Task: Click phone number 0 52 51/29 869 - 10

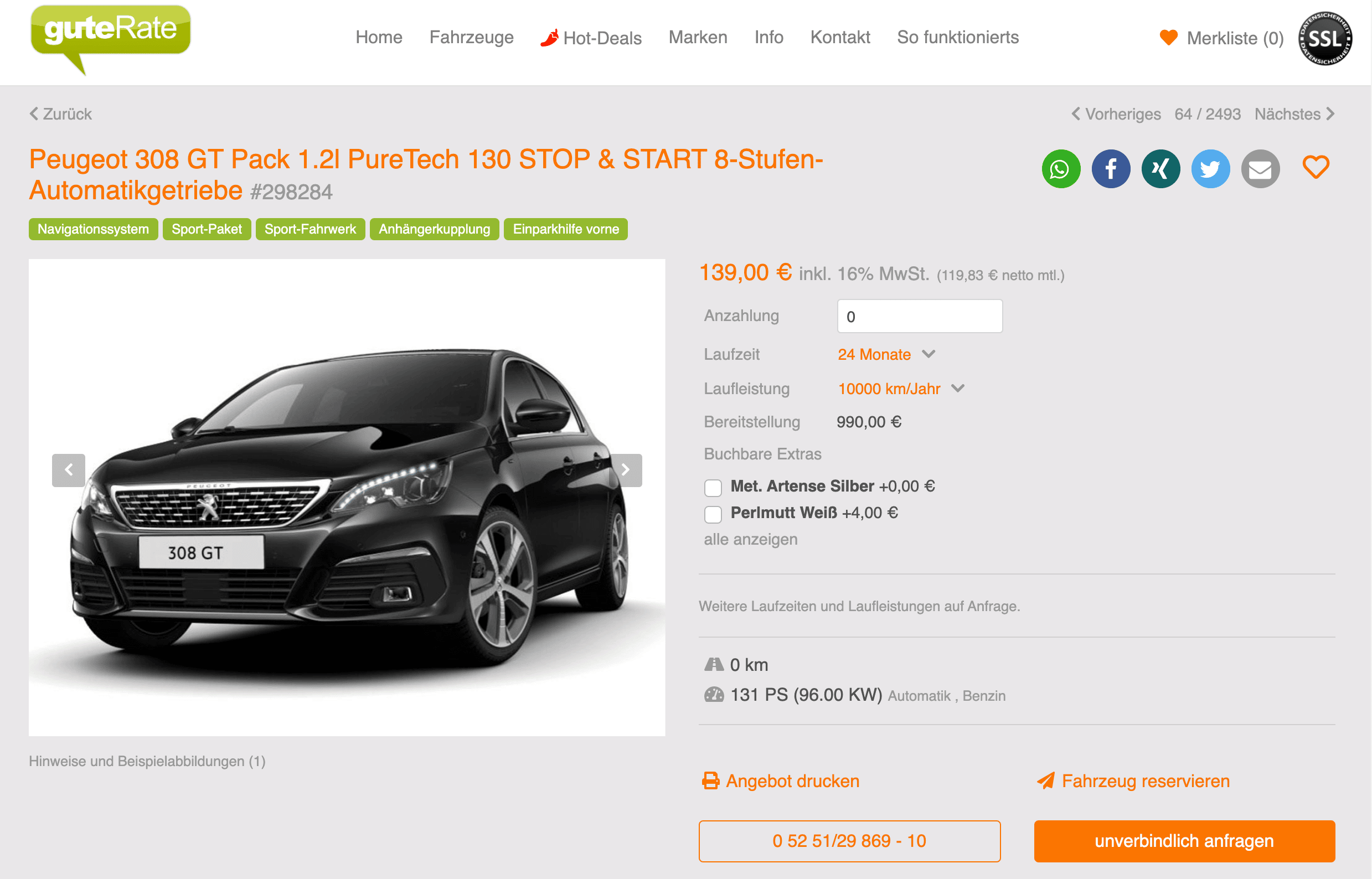Action: tap(849, 841)
